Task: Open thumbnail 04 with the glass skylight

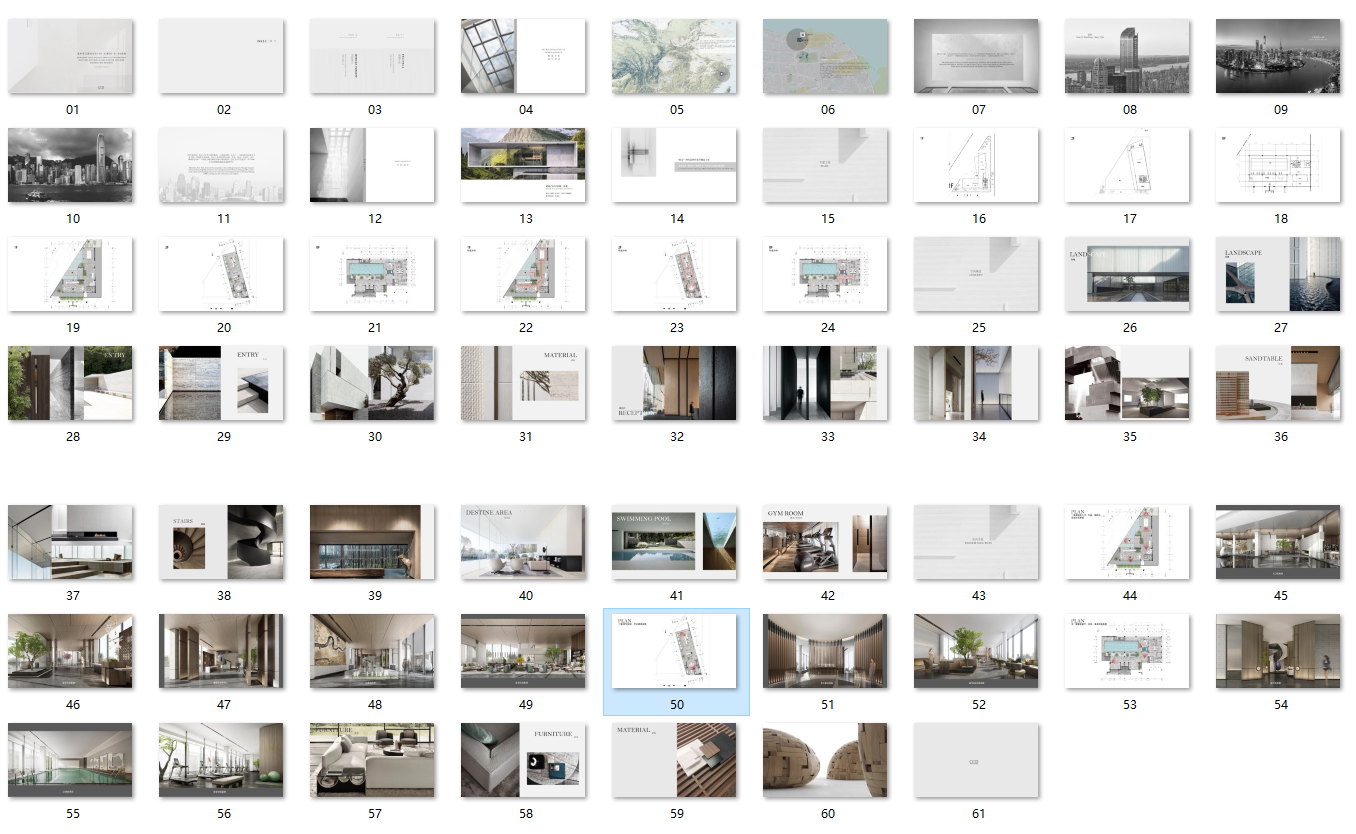Action: 523,56
